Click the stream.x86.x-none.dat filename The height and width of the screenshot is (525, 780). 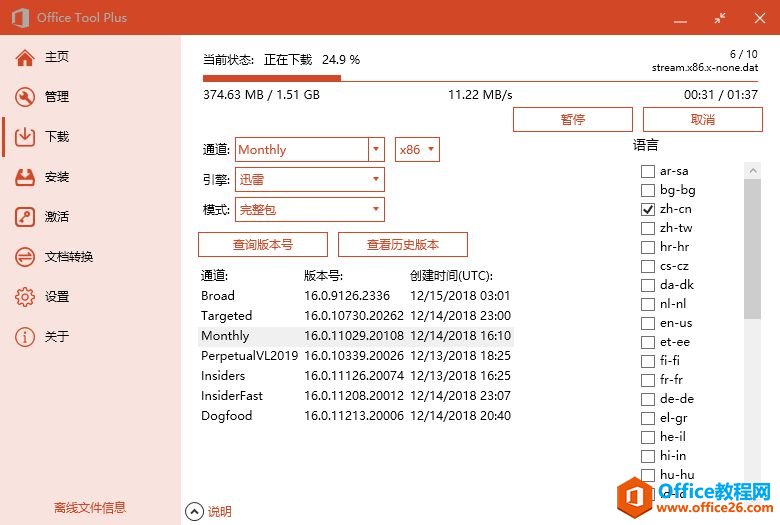coord(705,67)
